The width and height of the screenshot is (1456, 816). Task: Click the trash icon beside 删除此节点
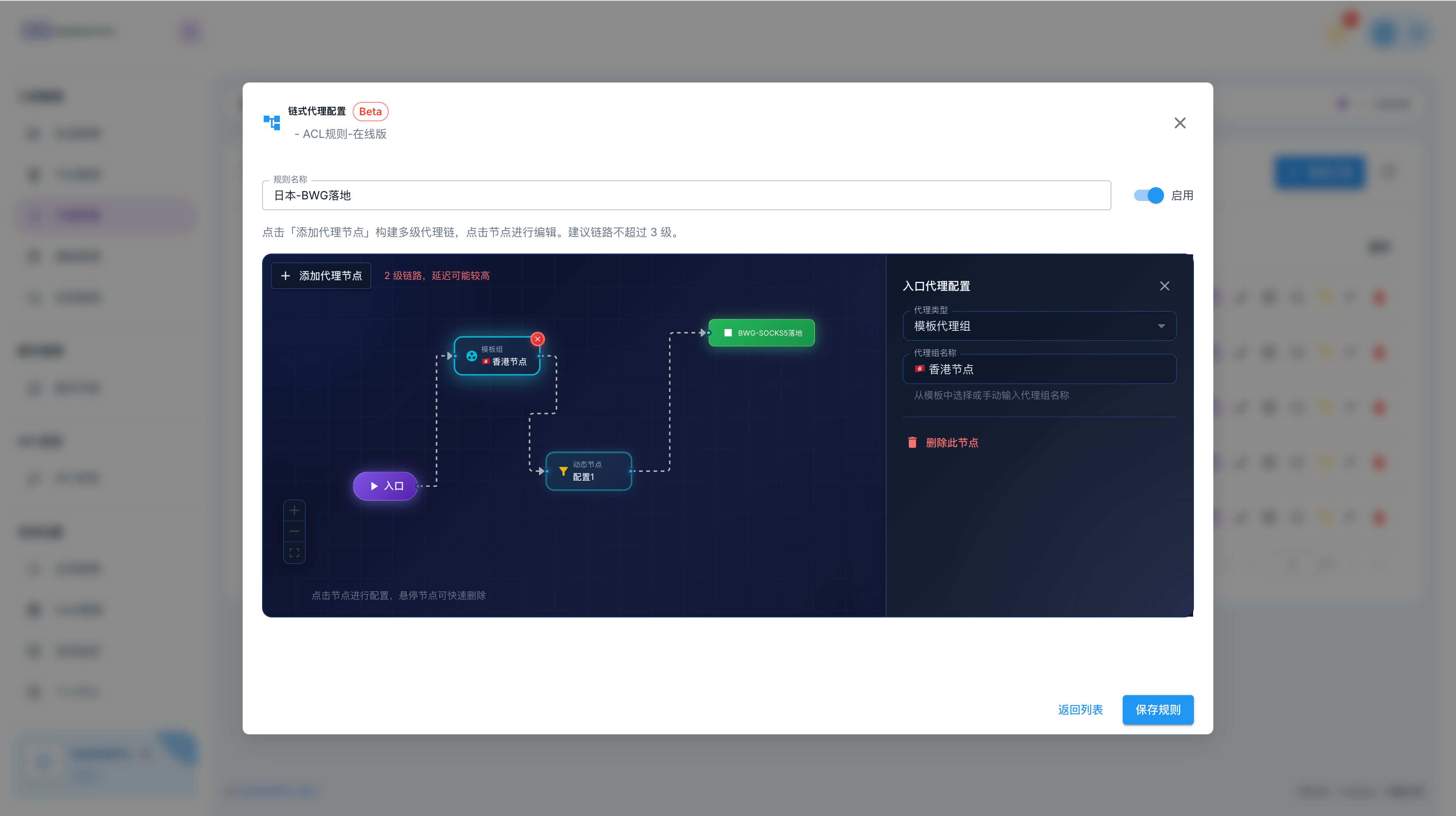[x=912, y=442]
